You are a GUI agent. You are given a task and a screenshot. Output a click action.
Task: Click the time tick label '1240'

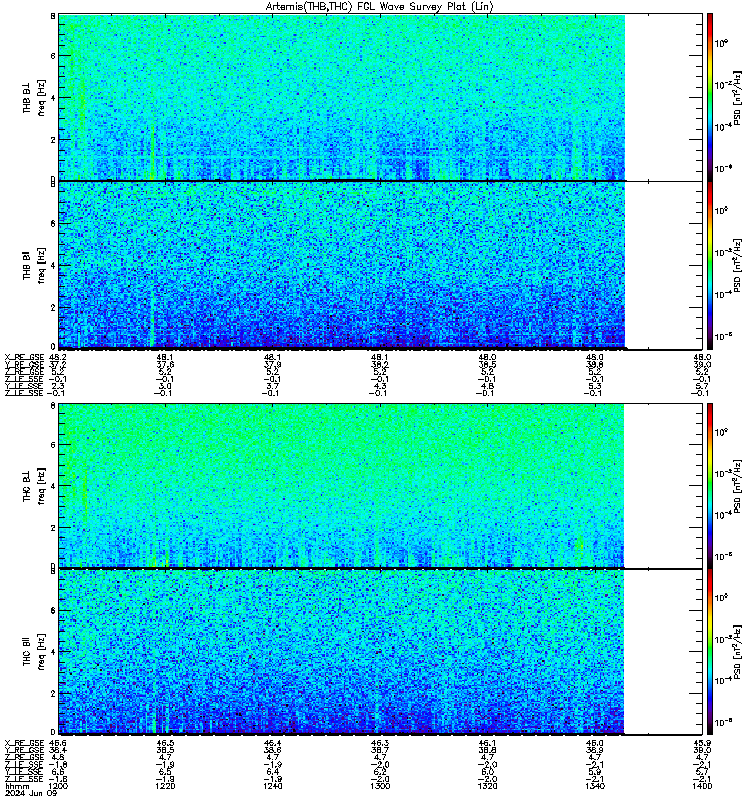click(x=272, y=786)
